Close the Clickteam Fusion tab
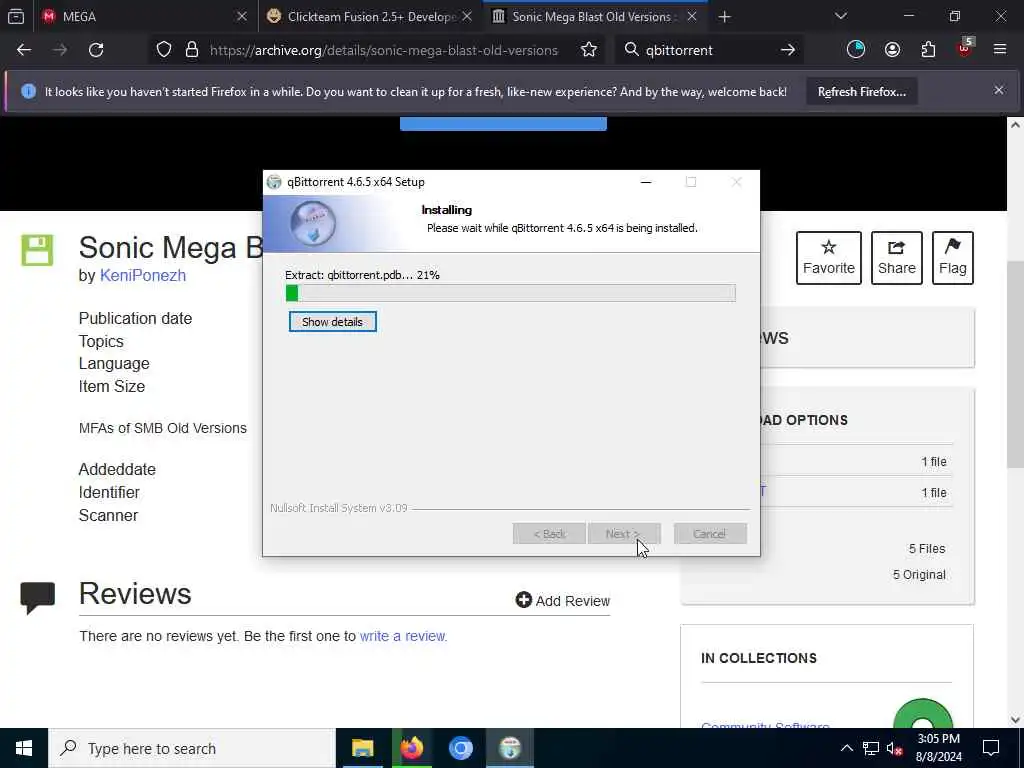The image size is (1024, 768). coord(467,16)
